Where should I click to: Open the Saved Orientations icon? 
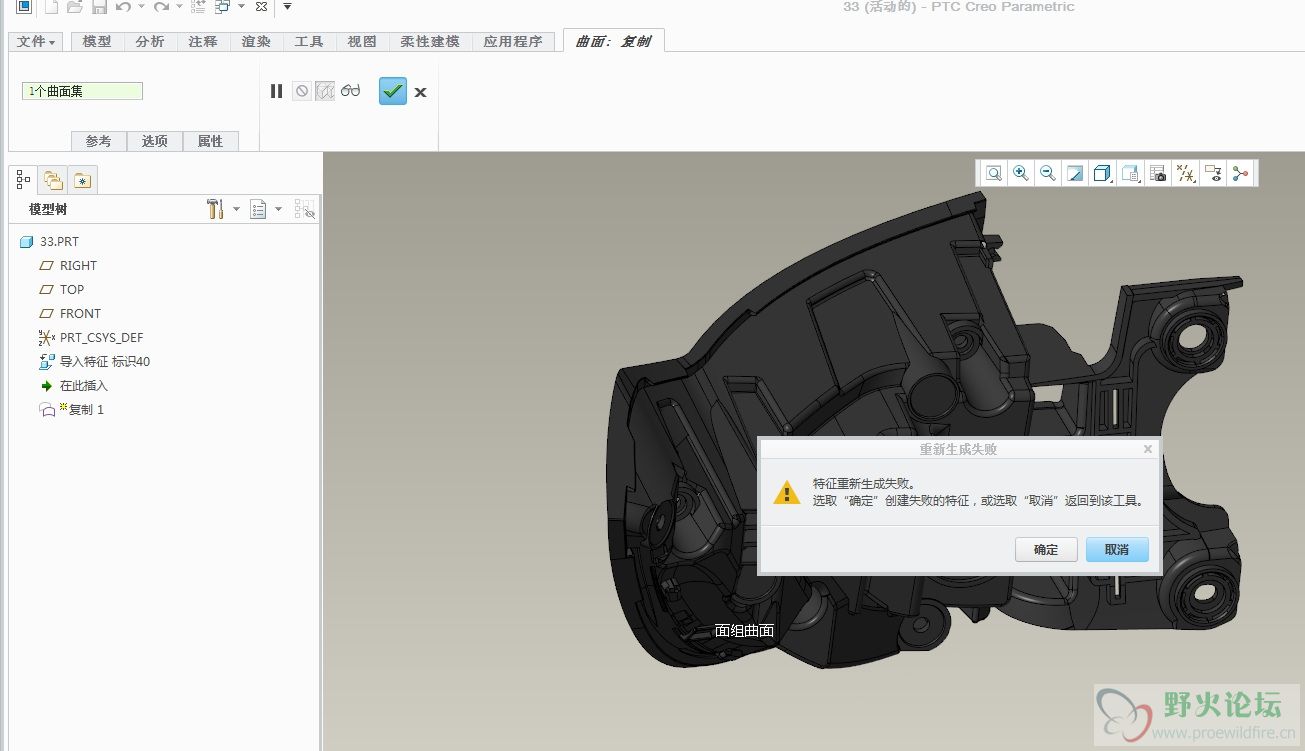pos(1130,173)
